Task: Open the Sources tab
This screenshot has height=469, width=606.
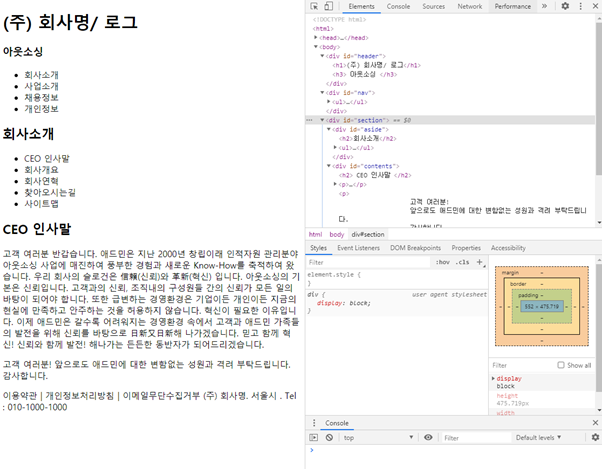Action: click(433, 6)
